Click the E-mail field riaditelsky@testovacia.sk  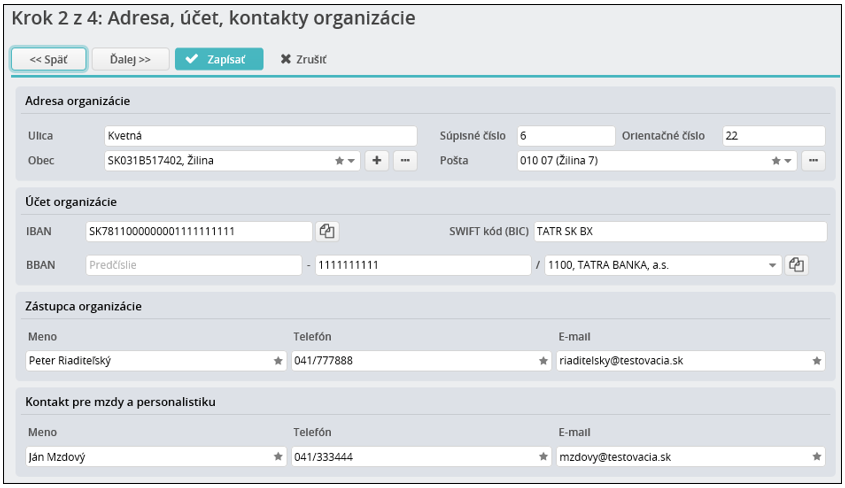pos(691,361)
